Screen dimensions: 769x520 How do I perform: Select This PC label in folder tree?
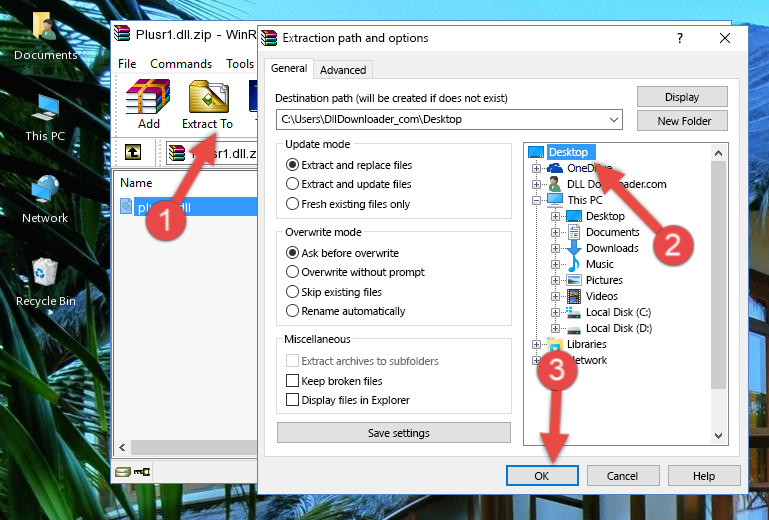pos(585,200)
